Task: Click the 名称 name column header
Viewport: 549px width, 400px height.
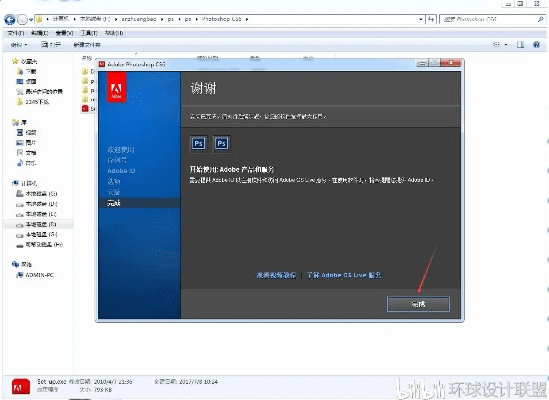Action: (x=87, y=58)
